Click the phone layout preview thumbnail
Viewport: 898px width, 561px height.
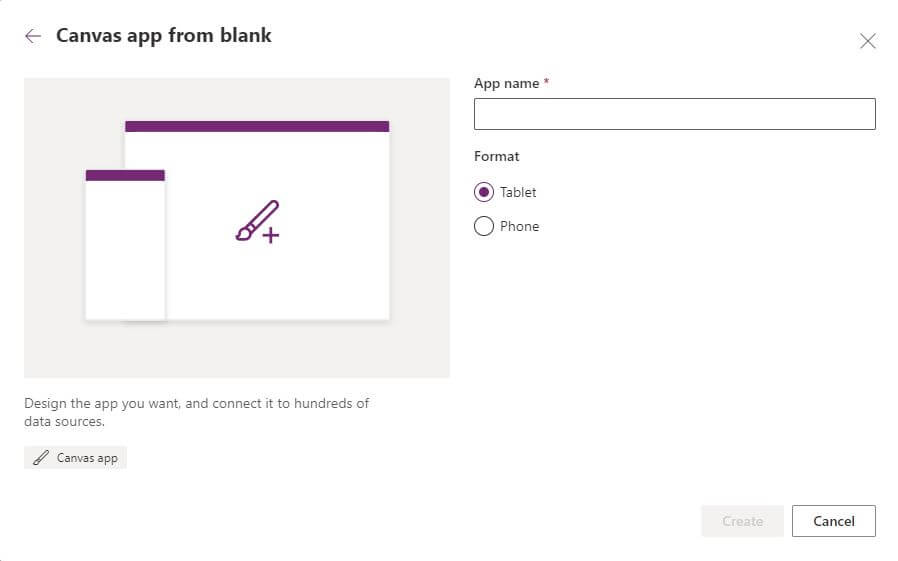tap(125, 244)
